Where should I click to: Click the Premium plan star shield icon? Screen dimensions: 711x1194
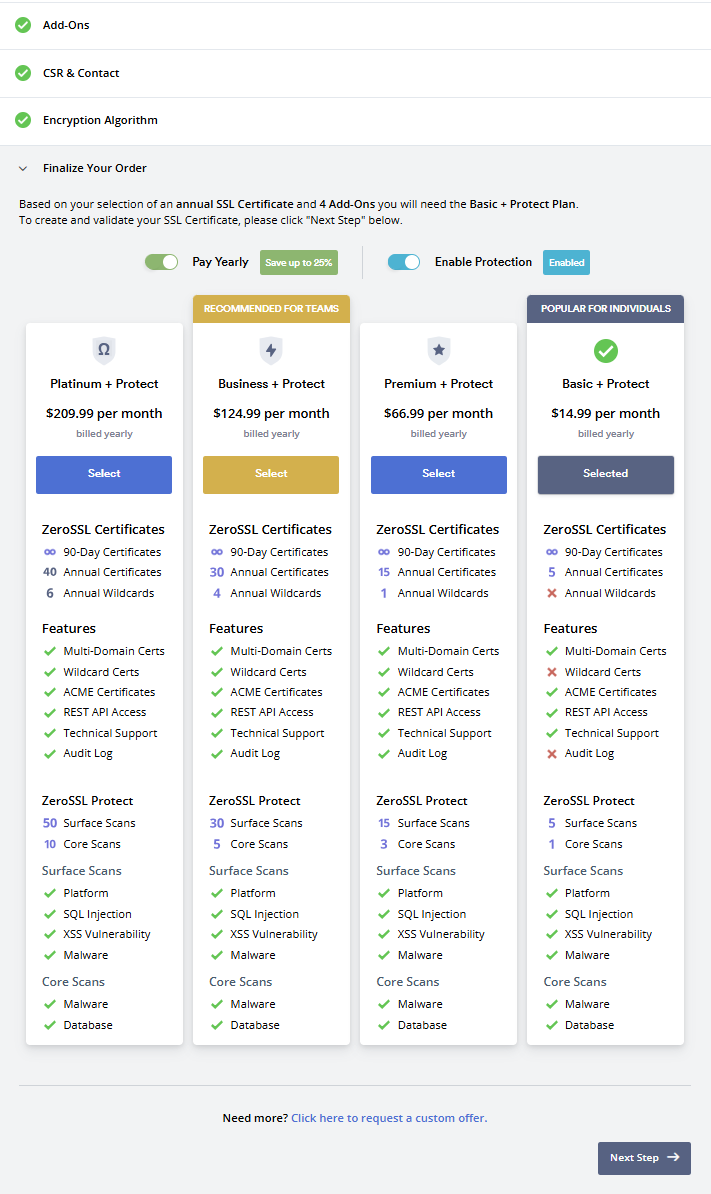click(x=438, y=350)
